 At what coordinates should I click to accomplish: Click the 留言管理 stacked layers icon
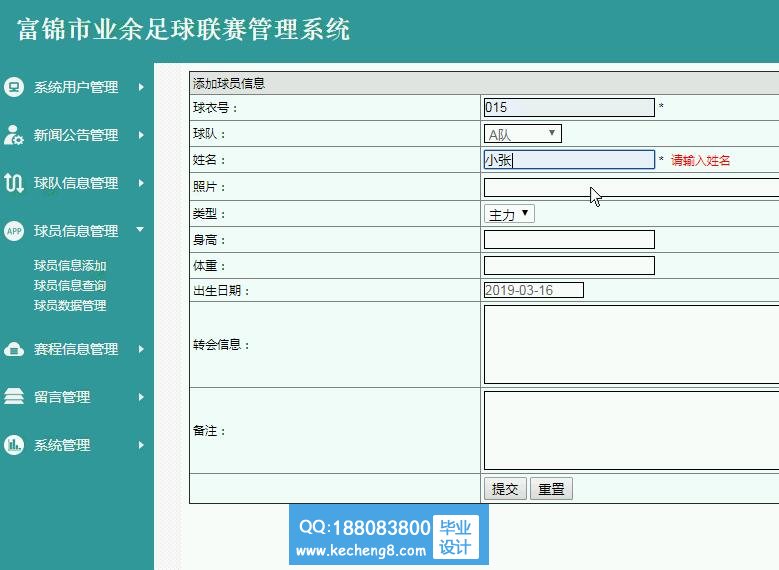point(14,397)
